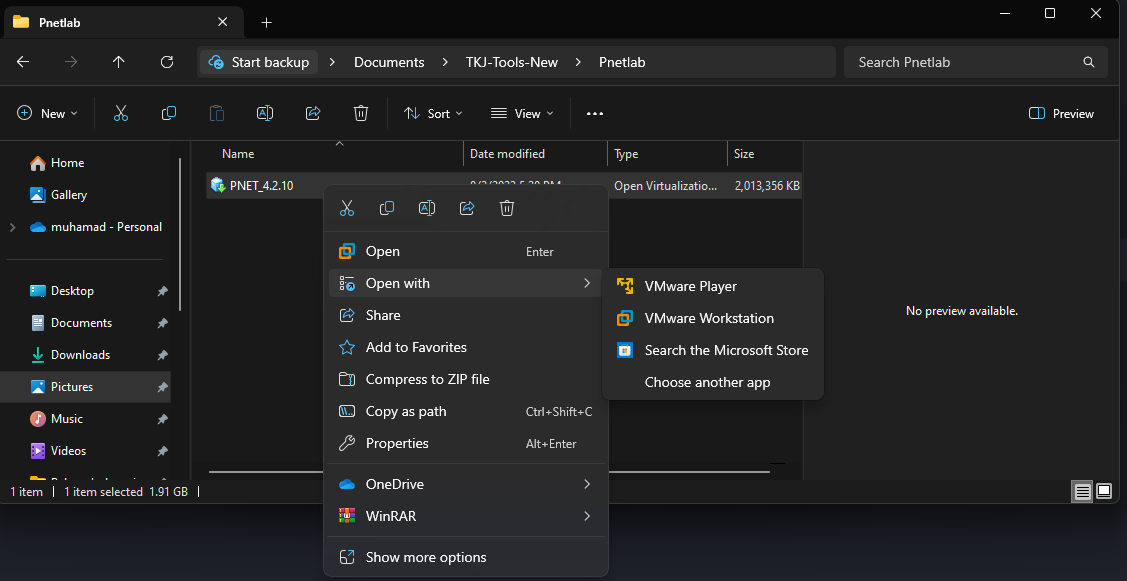Navigate to Documents in the breadcrumb
The height and width of the screenshot is (581, 1127).
click(389, 62)
